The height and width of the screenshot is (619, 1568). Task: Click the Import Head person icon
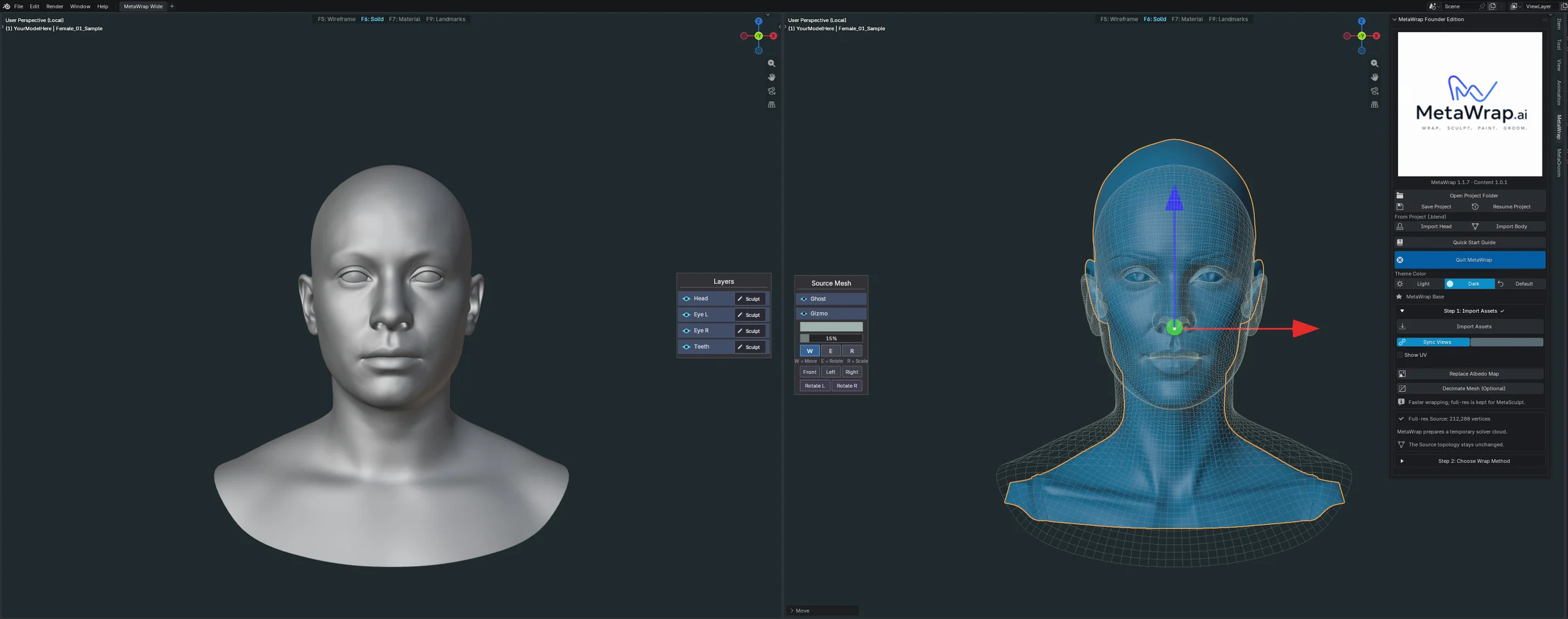[1400, 227]
